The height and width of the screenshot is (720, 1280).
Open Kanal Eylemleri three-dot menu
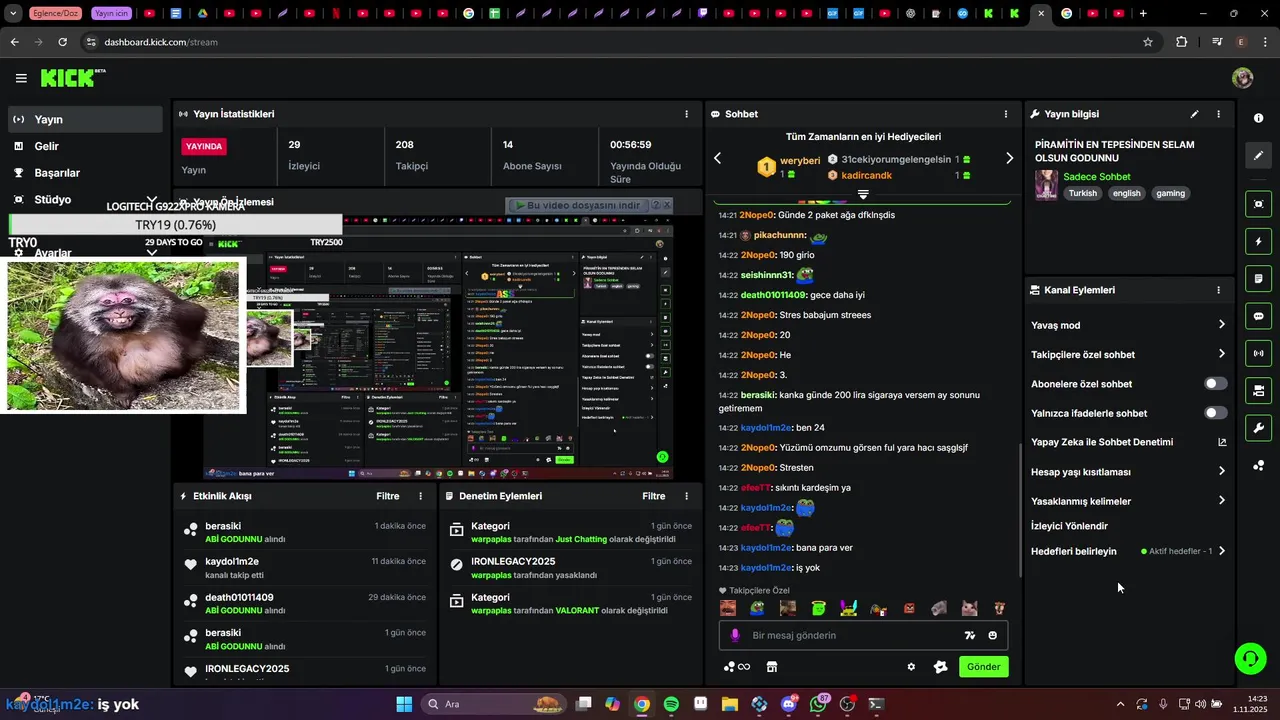(x=1218, y=290)
